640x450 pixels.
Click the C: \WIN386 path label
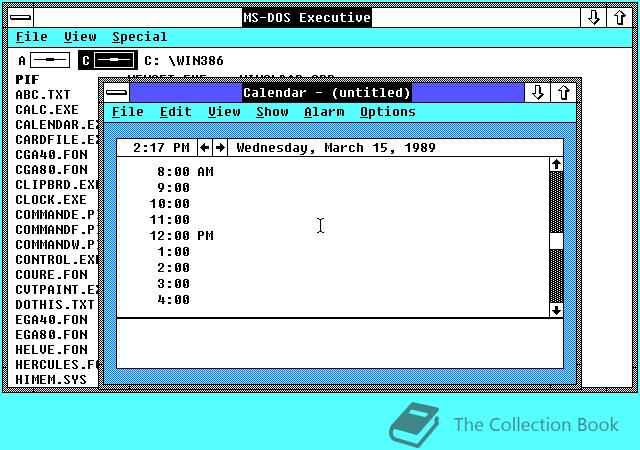(x=184, y=61)
